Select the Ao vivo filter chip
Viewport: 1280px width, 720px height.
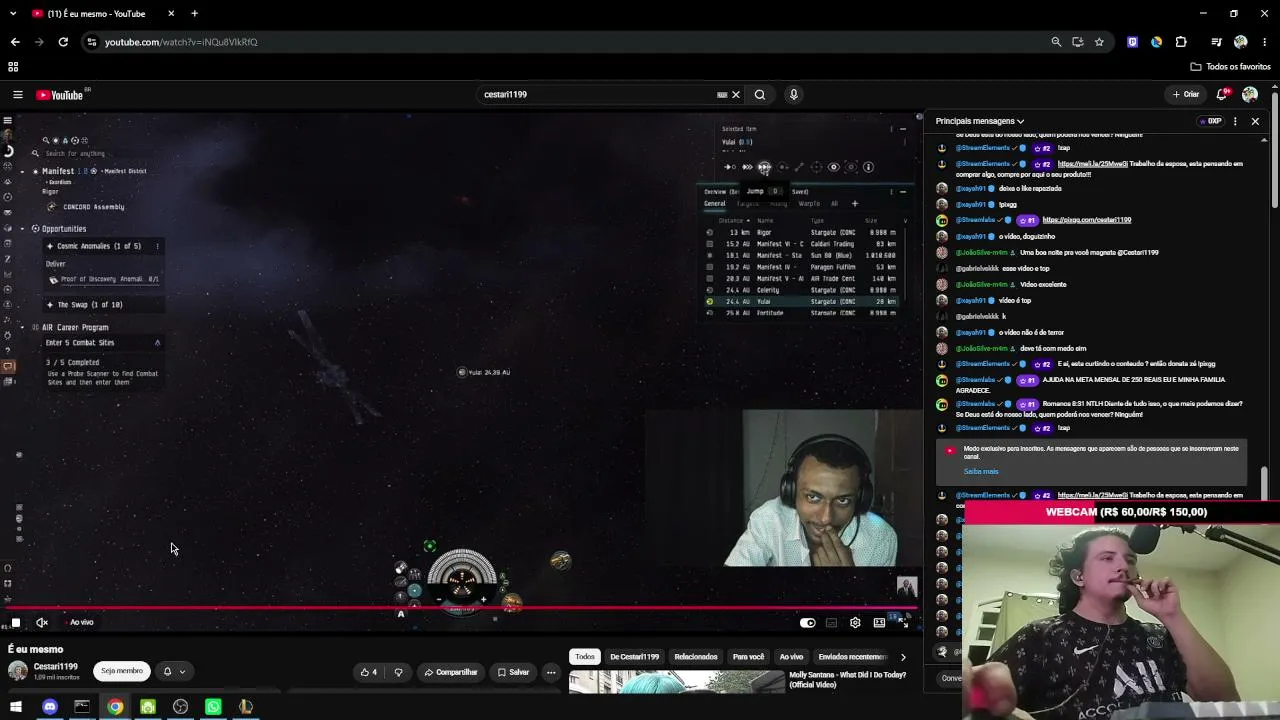[x=791, y=657]
